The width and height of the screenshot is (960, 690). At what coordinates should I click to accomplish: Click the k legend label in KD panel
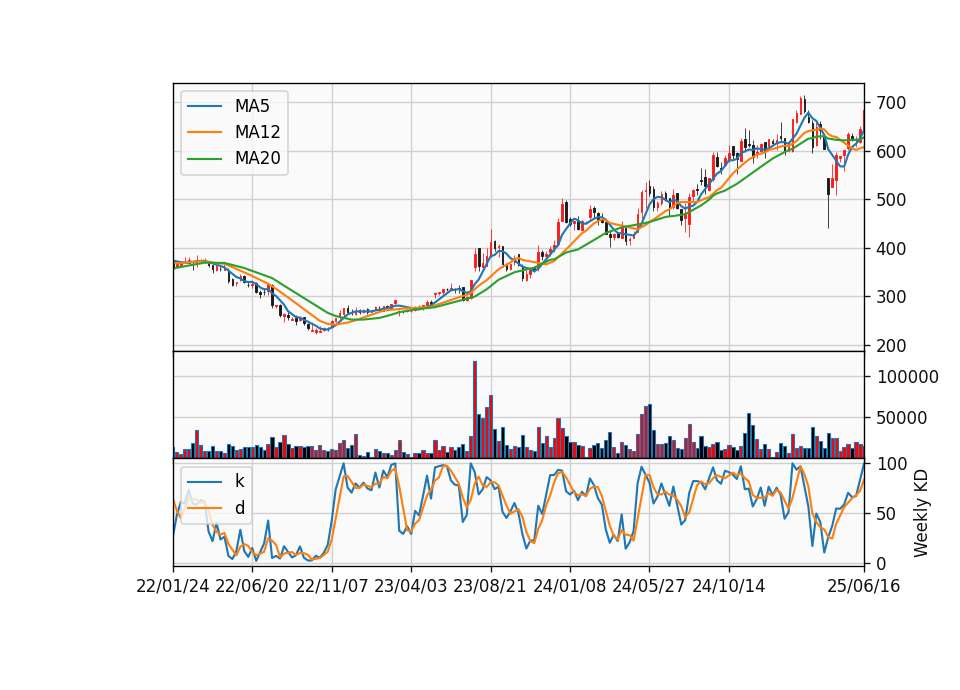239,481
